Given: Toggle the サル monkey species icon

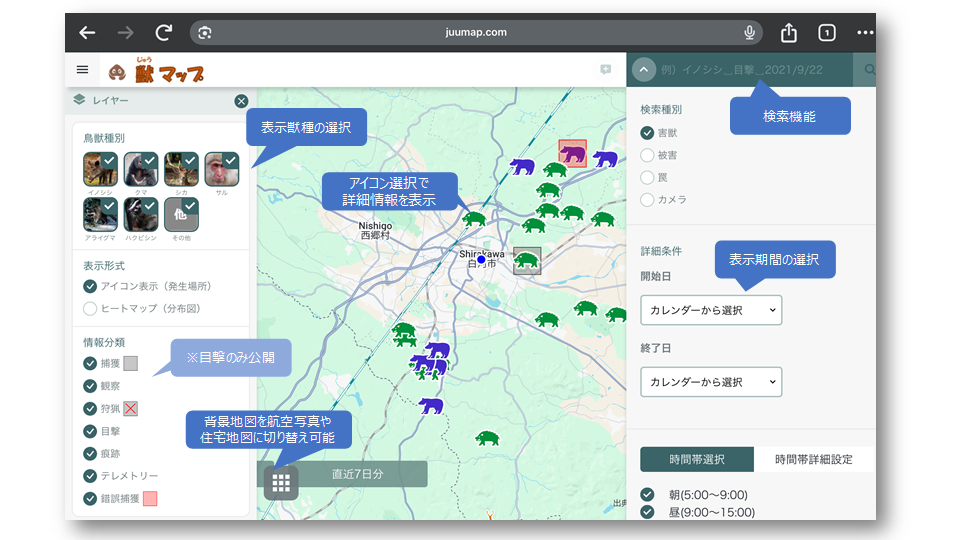Looking at the screenshot, I should point(221,170).
